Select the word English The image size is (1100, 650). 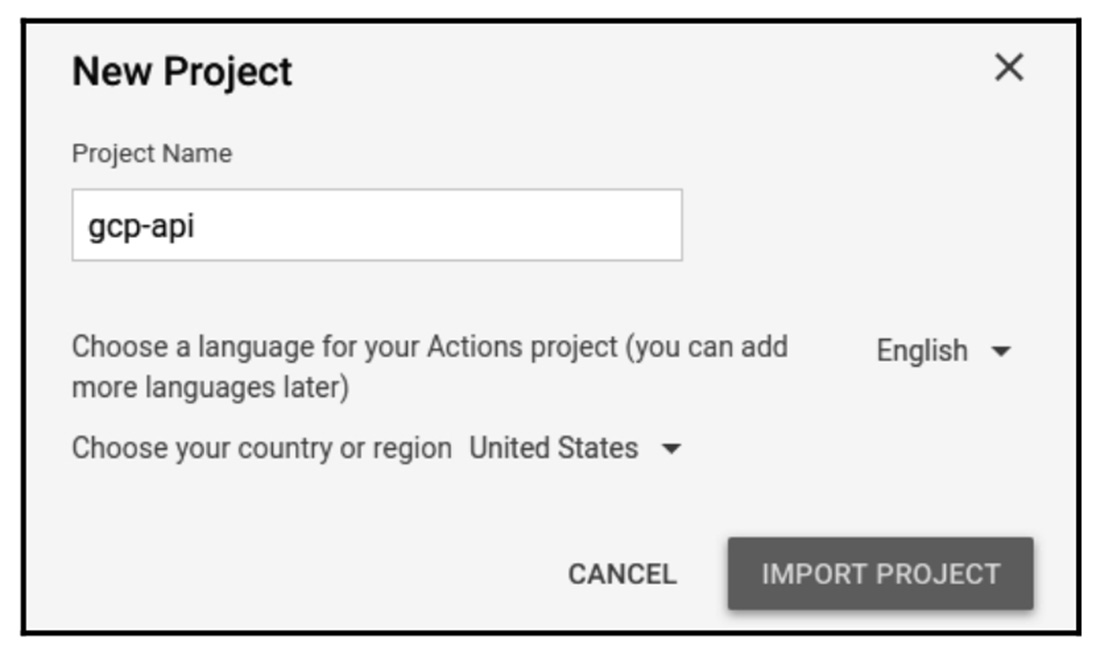921,351
